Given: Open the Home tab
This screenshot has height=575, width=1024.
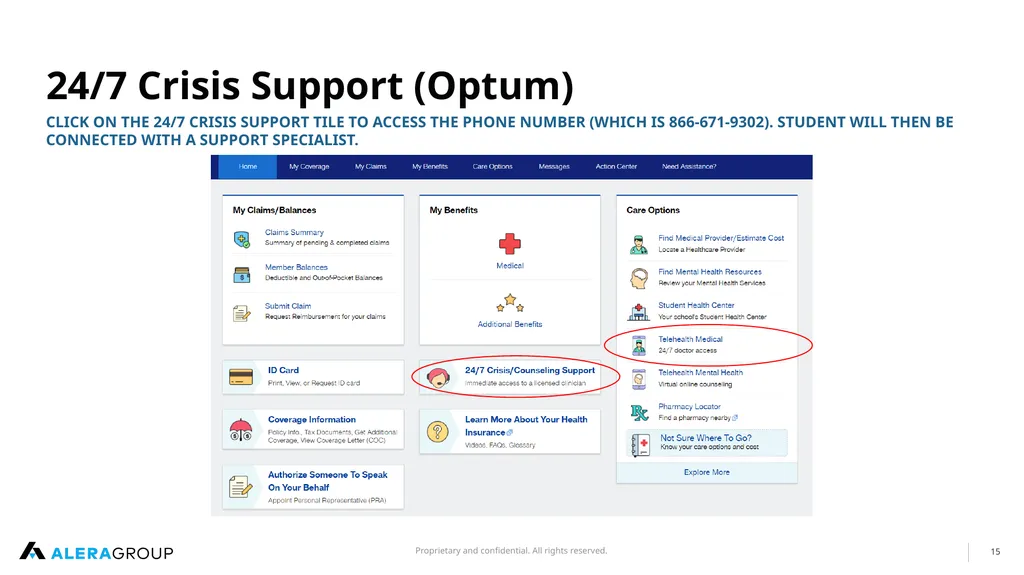Looking at the screenshot, I should [248, 167].
